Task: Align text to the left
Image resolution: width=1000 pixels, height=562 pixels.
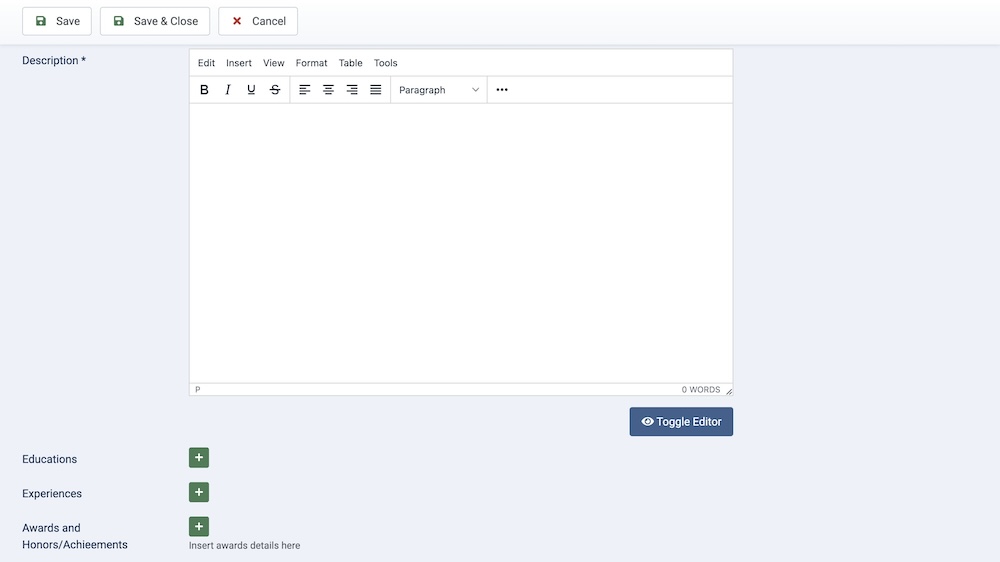Action: pyautogui.click(x=305, y=90)
